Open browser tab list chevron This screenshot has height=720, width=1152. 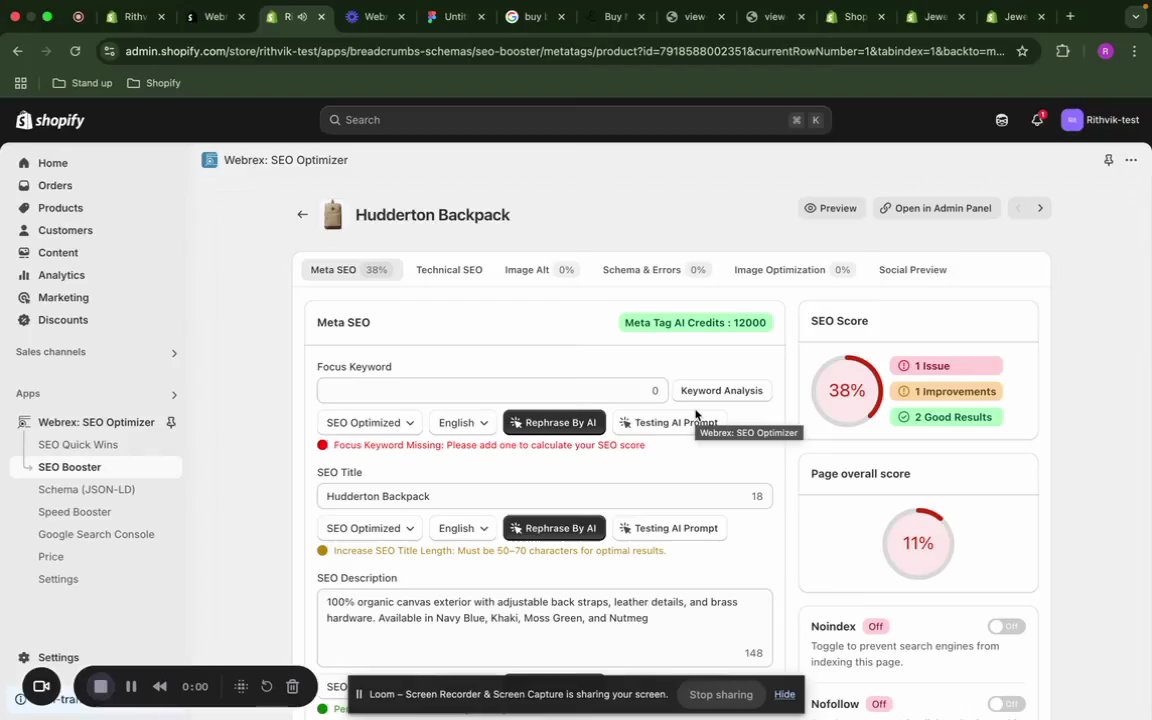[1135, 16]
